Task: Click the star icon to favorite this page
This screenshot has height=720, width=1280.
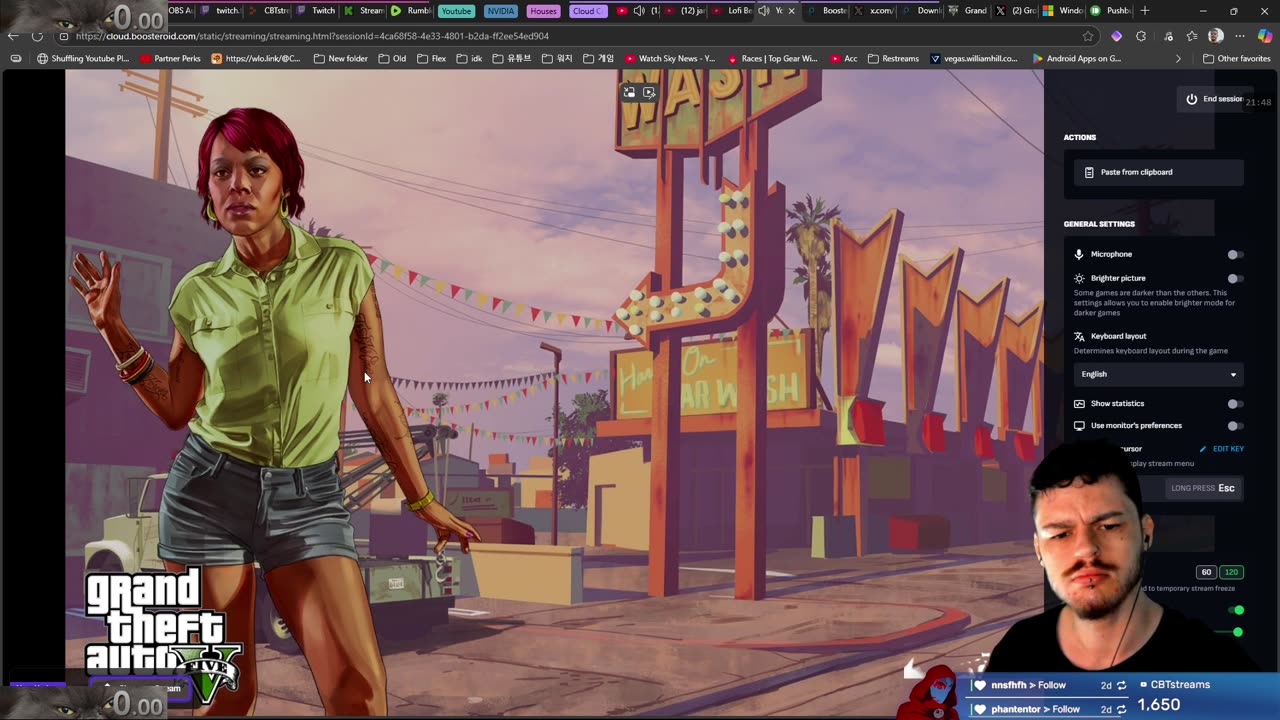Action: (1088, 36)
